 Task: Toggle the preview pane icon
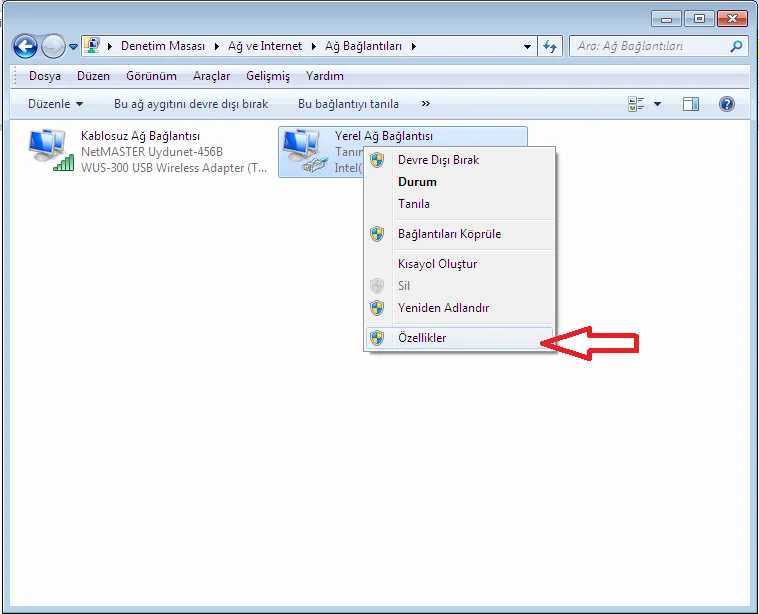(x=690, y=104)
